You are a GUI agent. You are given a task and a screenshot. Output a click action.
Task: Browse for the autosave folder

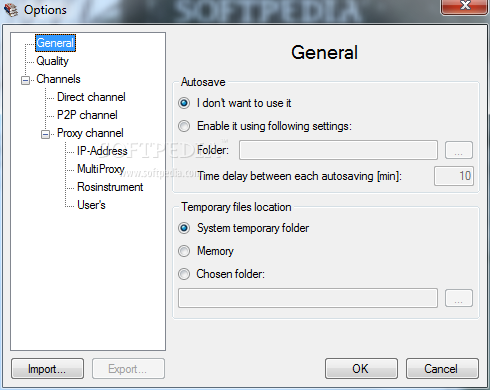(x=459, y=150)
